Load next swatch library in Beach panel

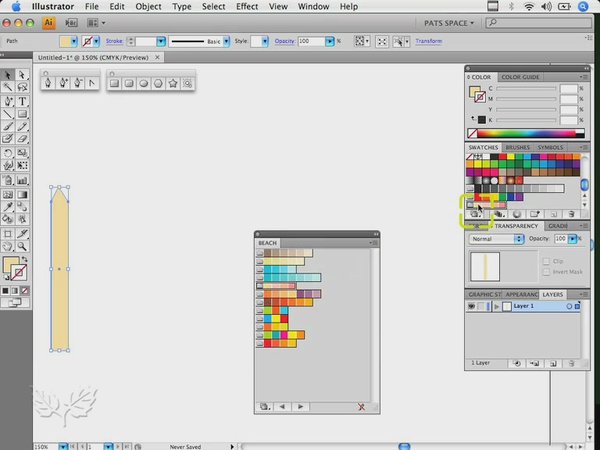pyautogui.click(x=301, y=407)
